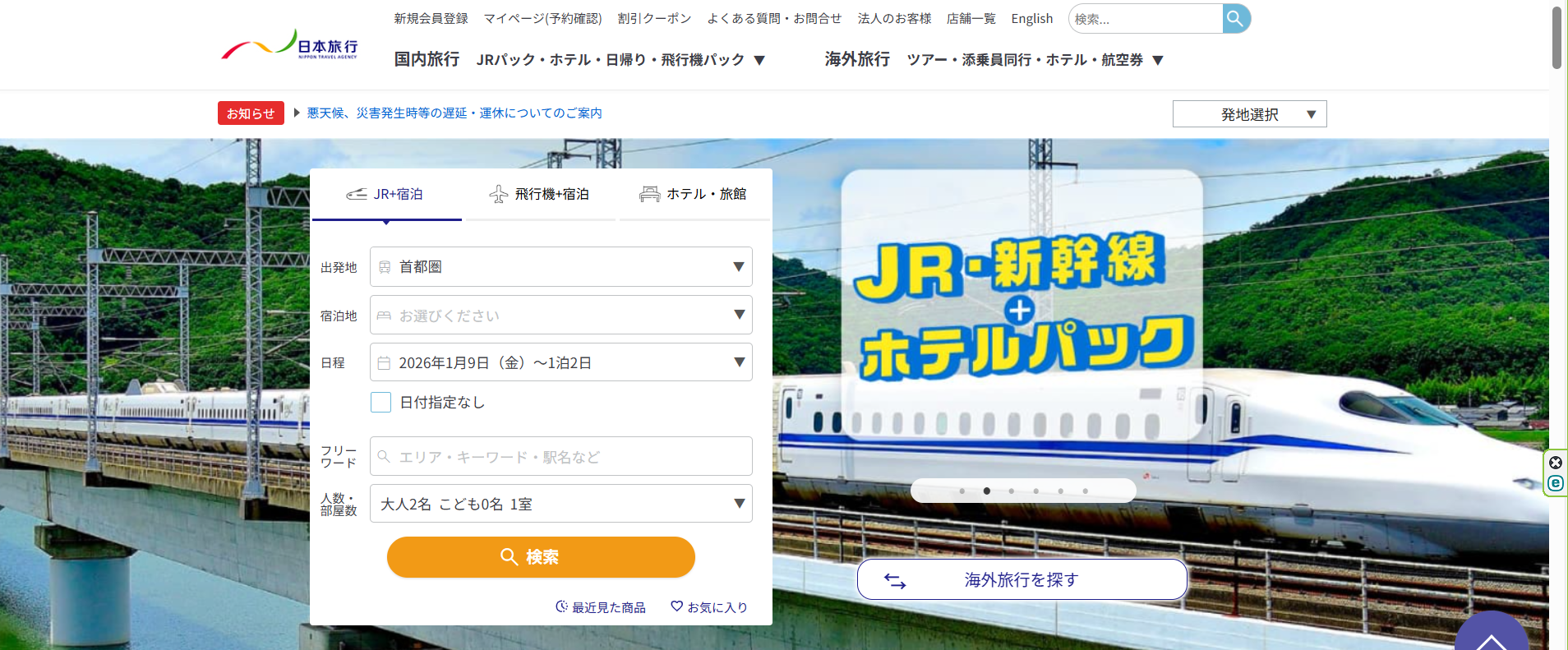Expand the 出発地 首都圏 dropdown

[561, 267]
